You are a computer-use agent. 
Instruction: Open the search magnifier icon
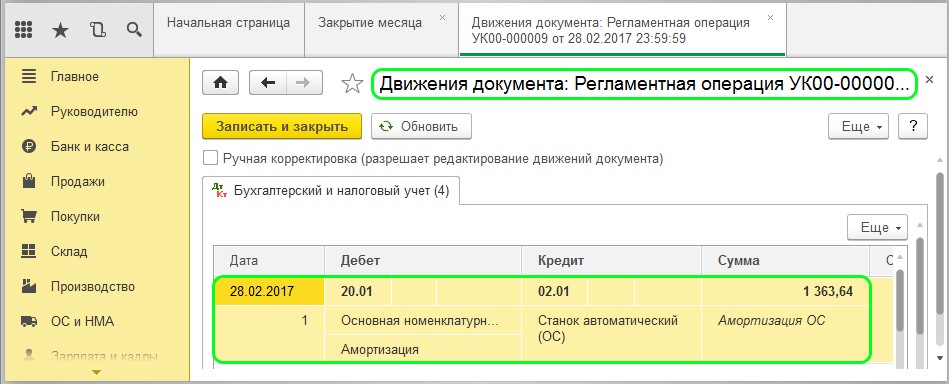click(x=134, y=29)
